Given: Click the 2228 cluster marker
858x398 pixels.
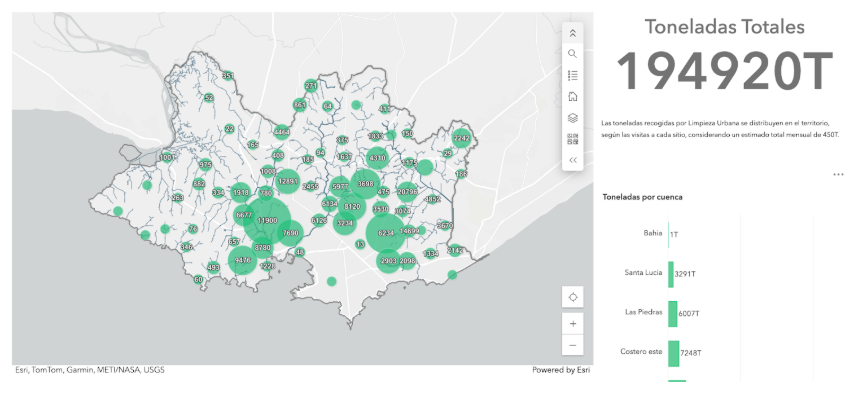Looking at the screenshot, I should click(268, 266).
